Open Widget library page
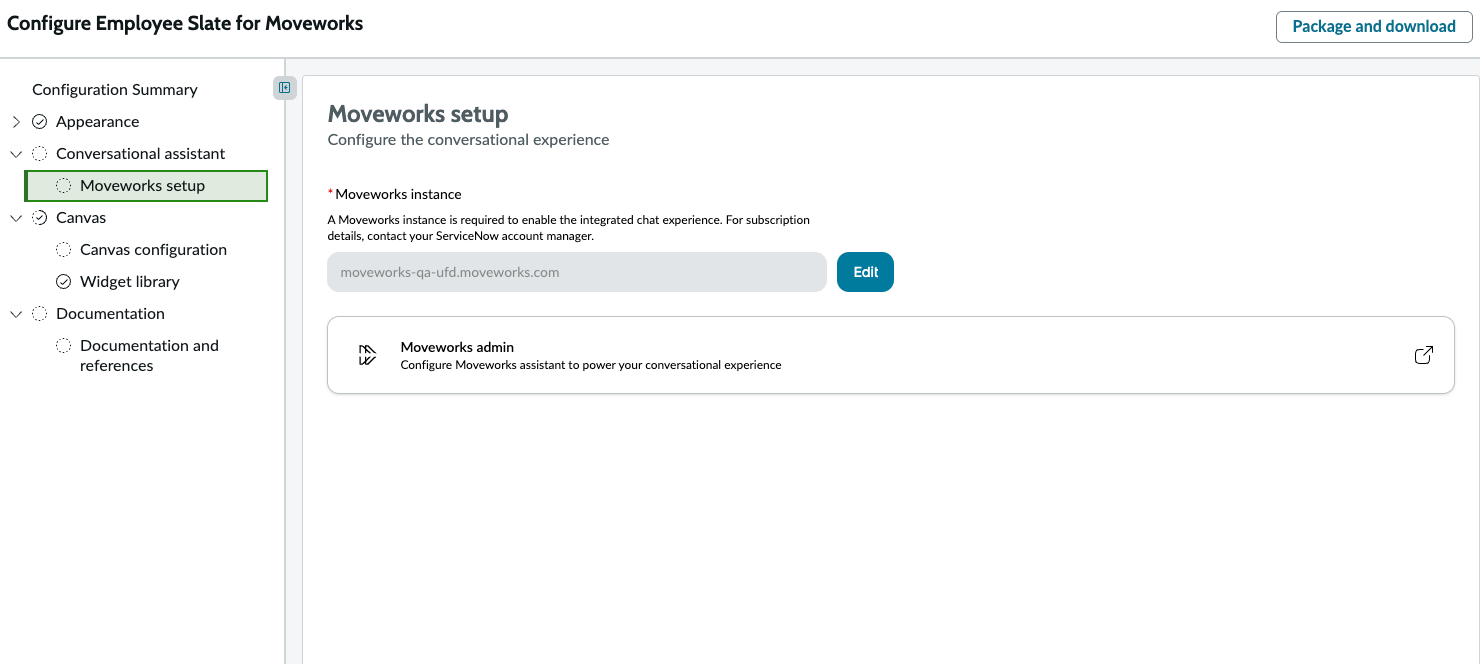The height and width of the screenshot is (664, 1480). coord(130,281)
